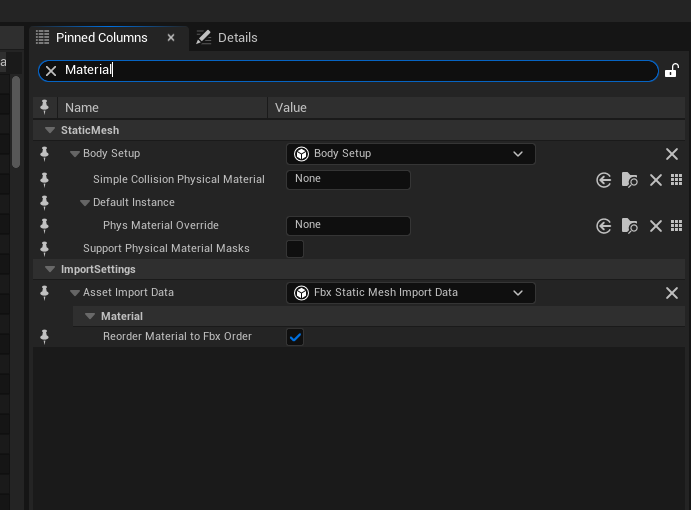691x510 pixels.
Task: Open the Body Setup dropdown
Action: click(x=410, y=154)
